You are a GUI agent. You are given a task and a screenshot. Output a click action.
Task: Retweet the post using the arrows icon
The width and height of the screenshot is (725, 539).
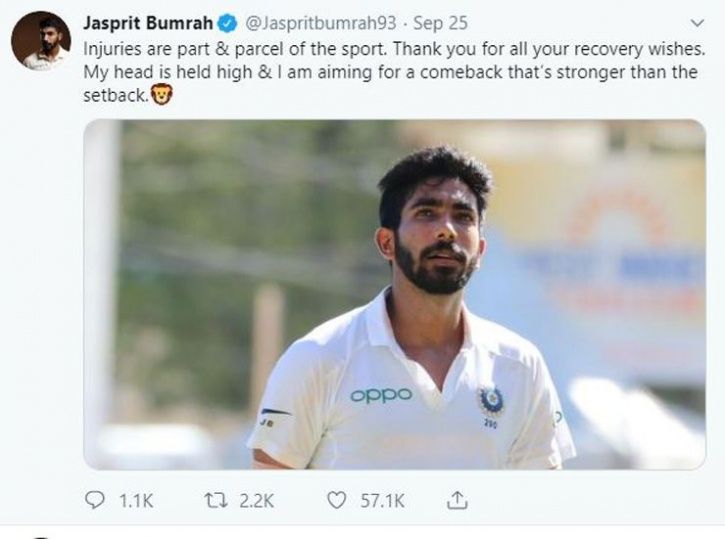[216, 500]
